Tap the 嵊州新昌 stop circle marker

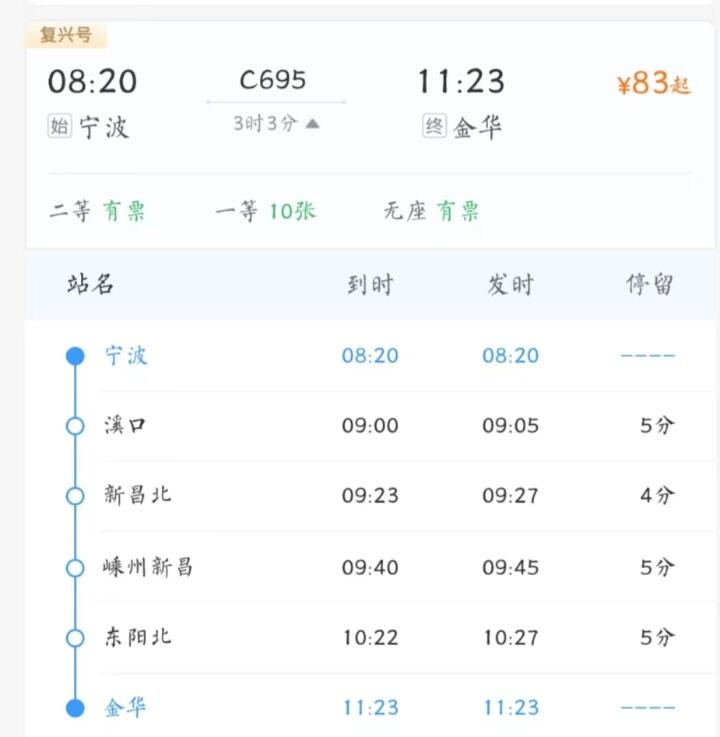click(x=75, y=568)
